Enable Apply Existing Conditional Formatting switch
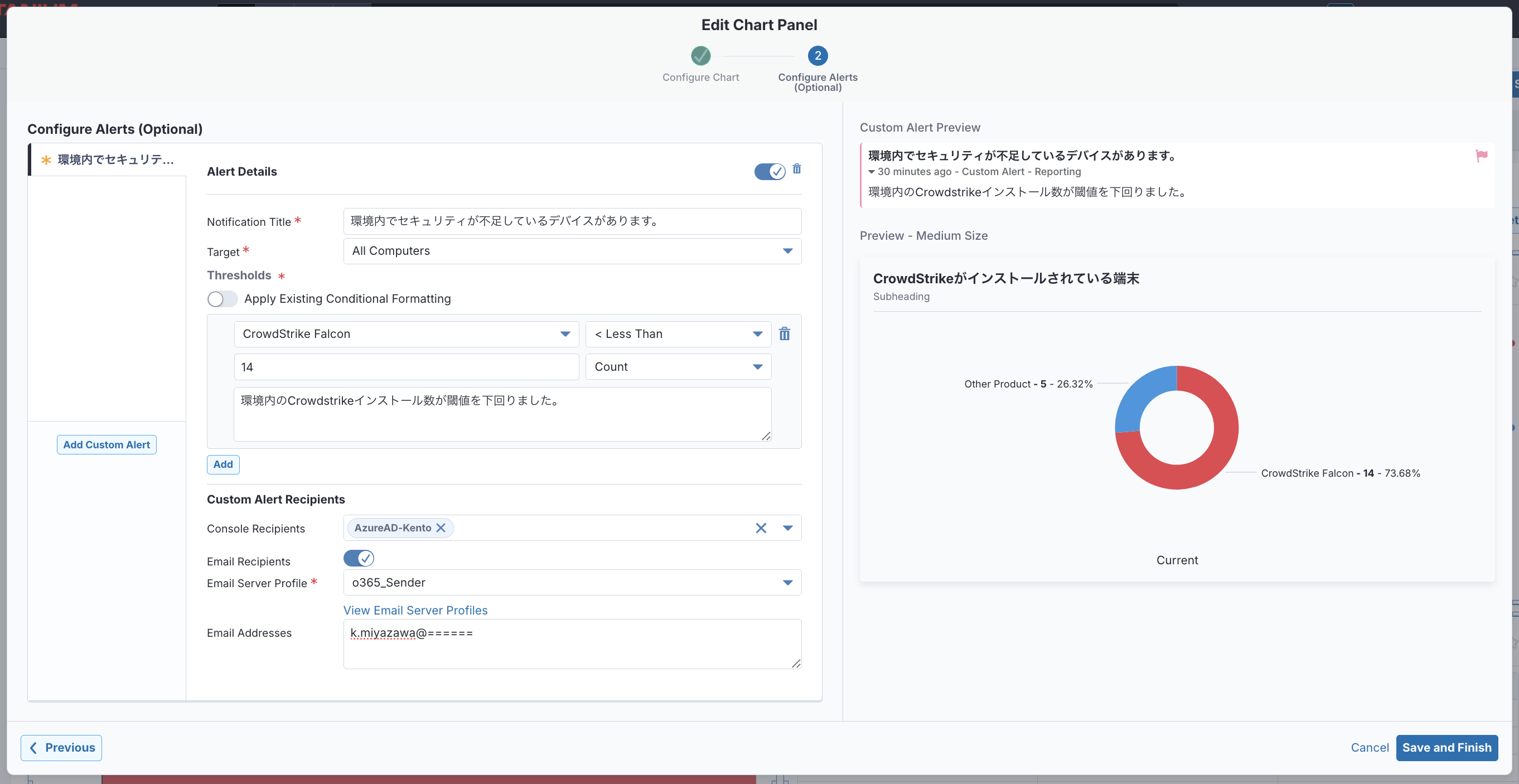 [x=222, y=299]
